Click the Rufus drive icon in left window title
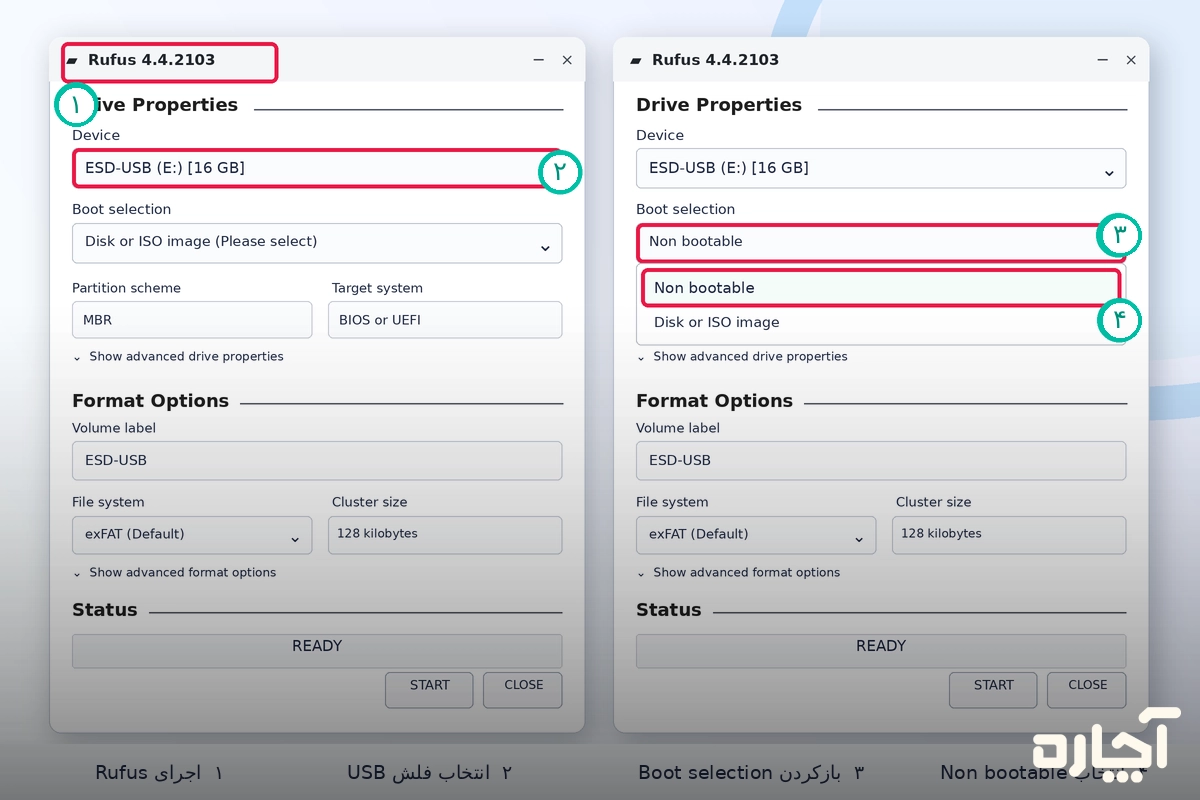 pyautogui.click(x=72, y=61)
